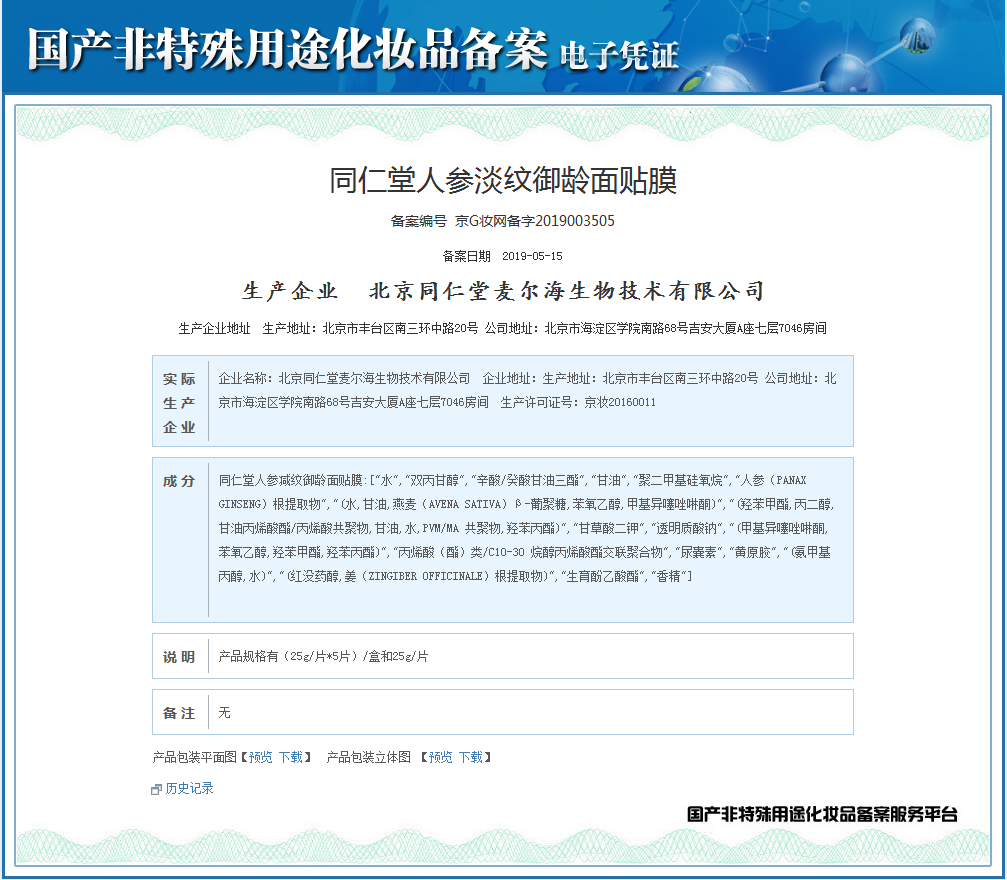Image resolution: width=1007 pixels, height=880 pixels.
Task: Select the license number 京妆20160011
Action: (620, 403)
